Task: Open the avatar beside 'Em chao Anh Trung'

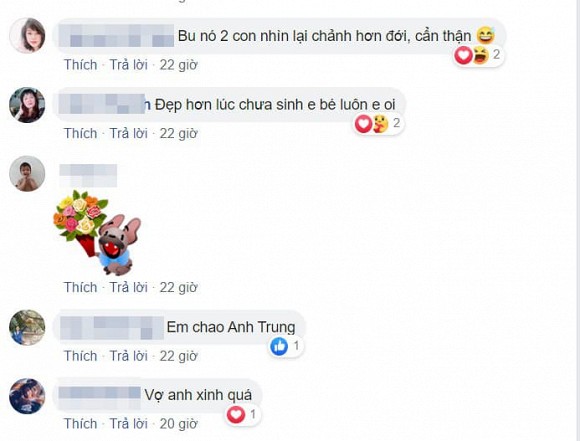Action: [x=27, y=327]
